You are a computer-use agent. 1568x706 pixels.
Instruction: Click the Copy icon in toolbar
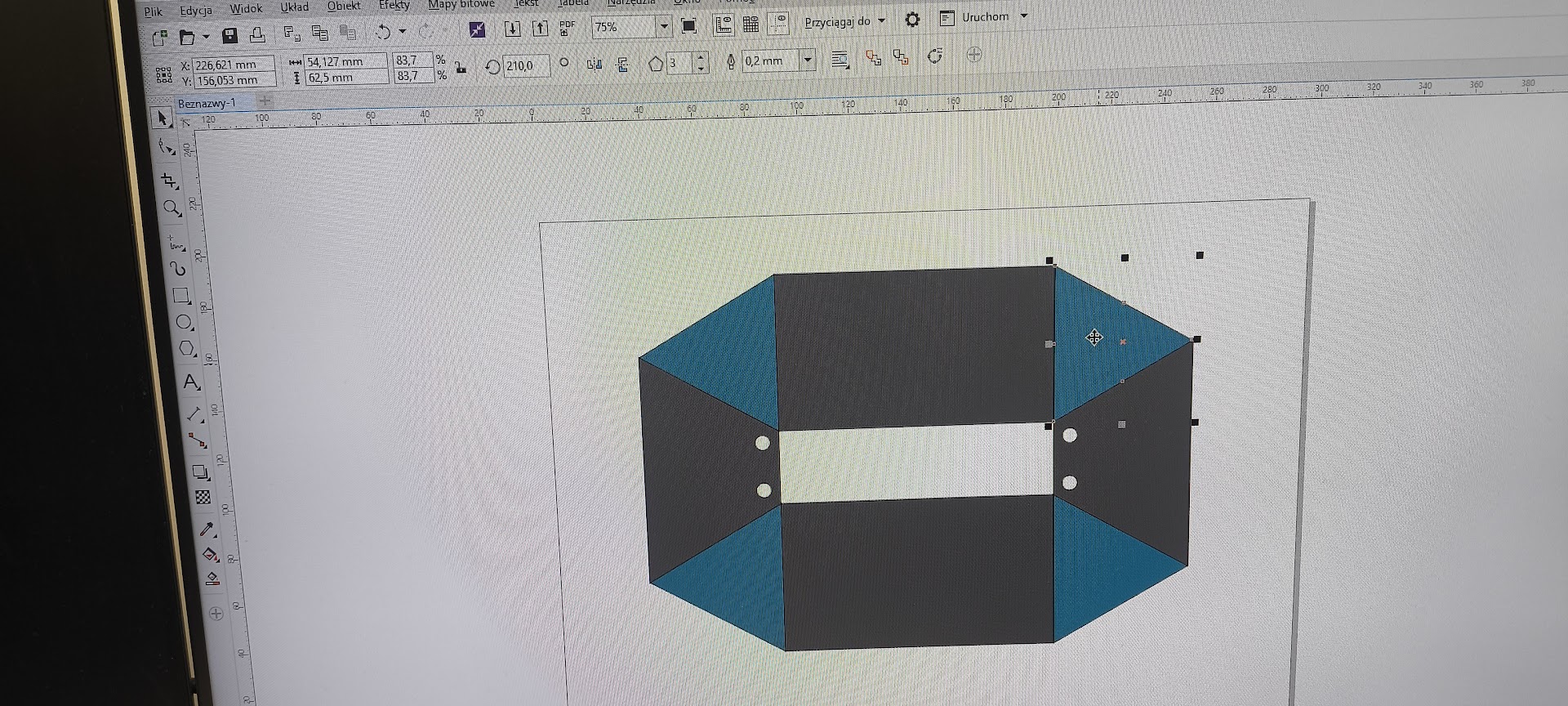(x=319, y=33)
